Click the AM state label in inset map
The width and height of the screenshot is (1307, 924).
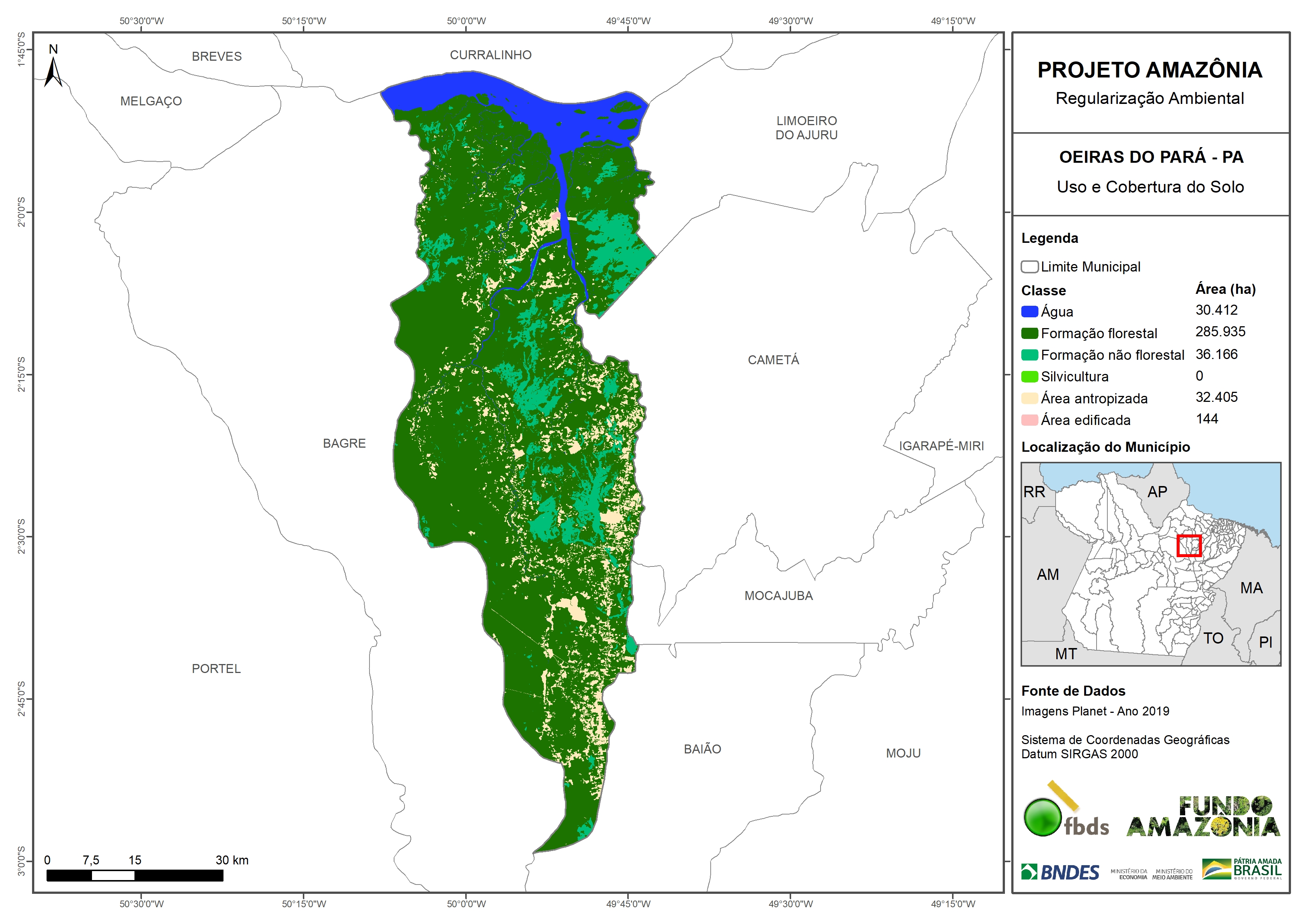click(1047, 574)
